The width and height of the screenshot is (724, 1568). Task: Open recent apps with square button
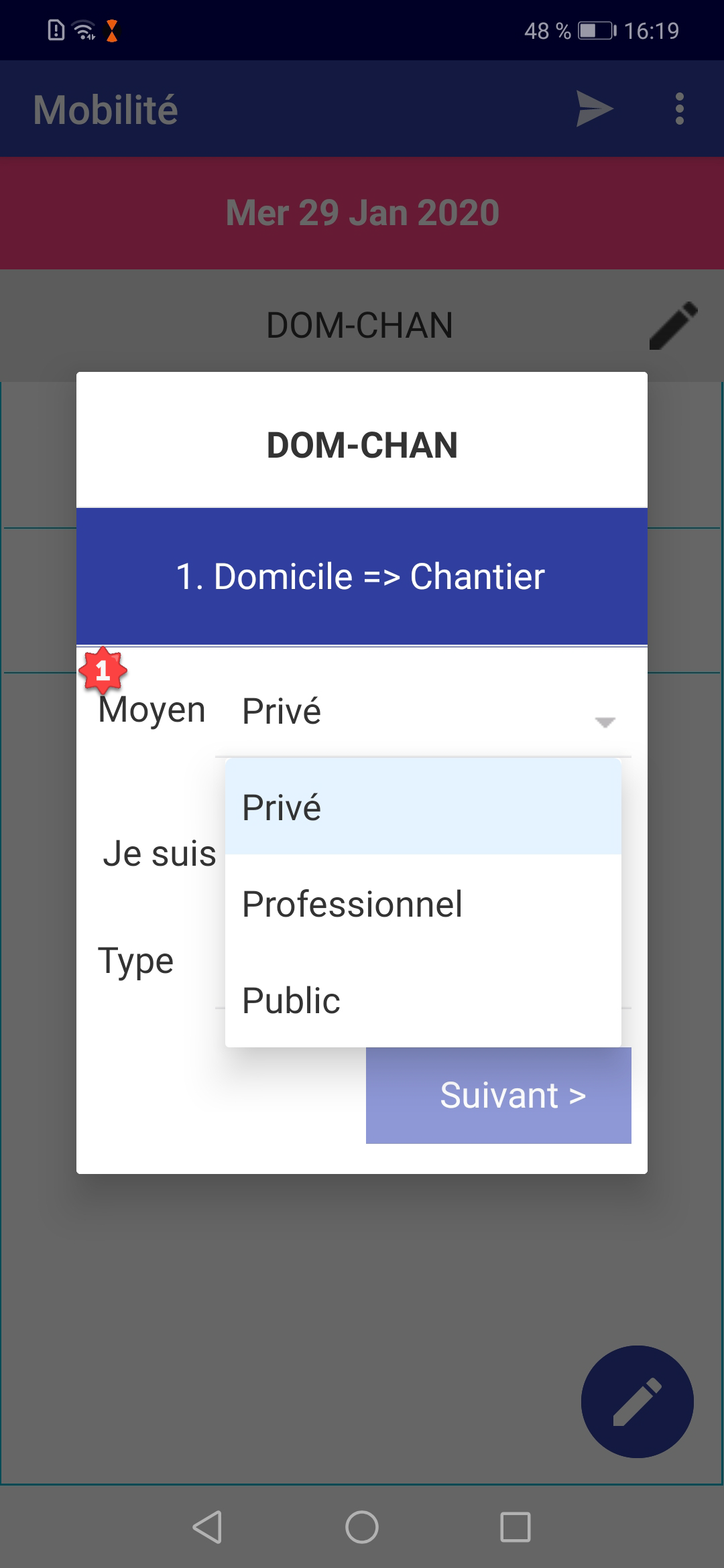point(516,1527)
